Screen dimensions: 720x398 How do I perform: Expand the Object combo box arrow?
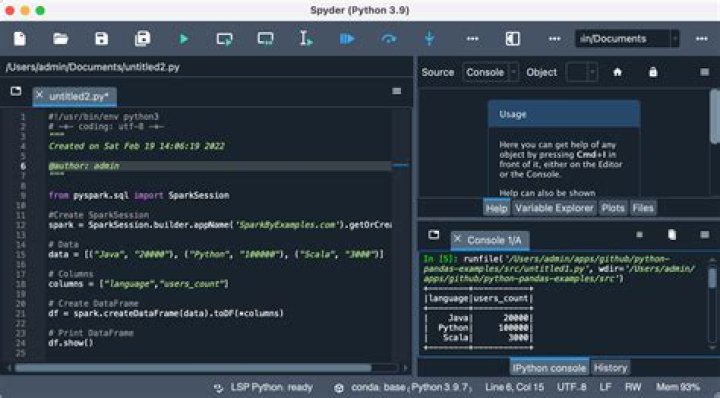(593, 72)
